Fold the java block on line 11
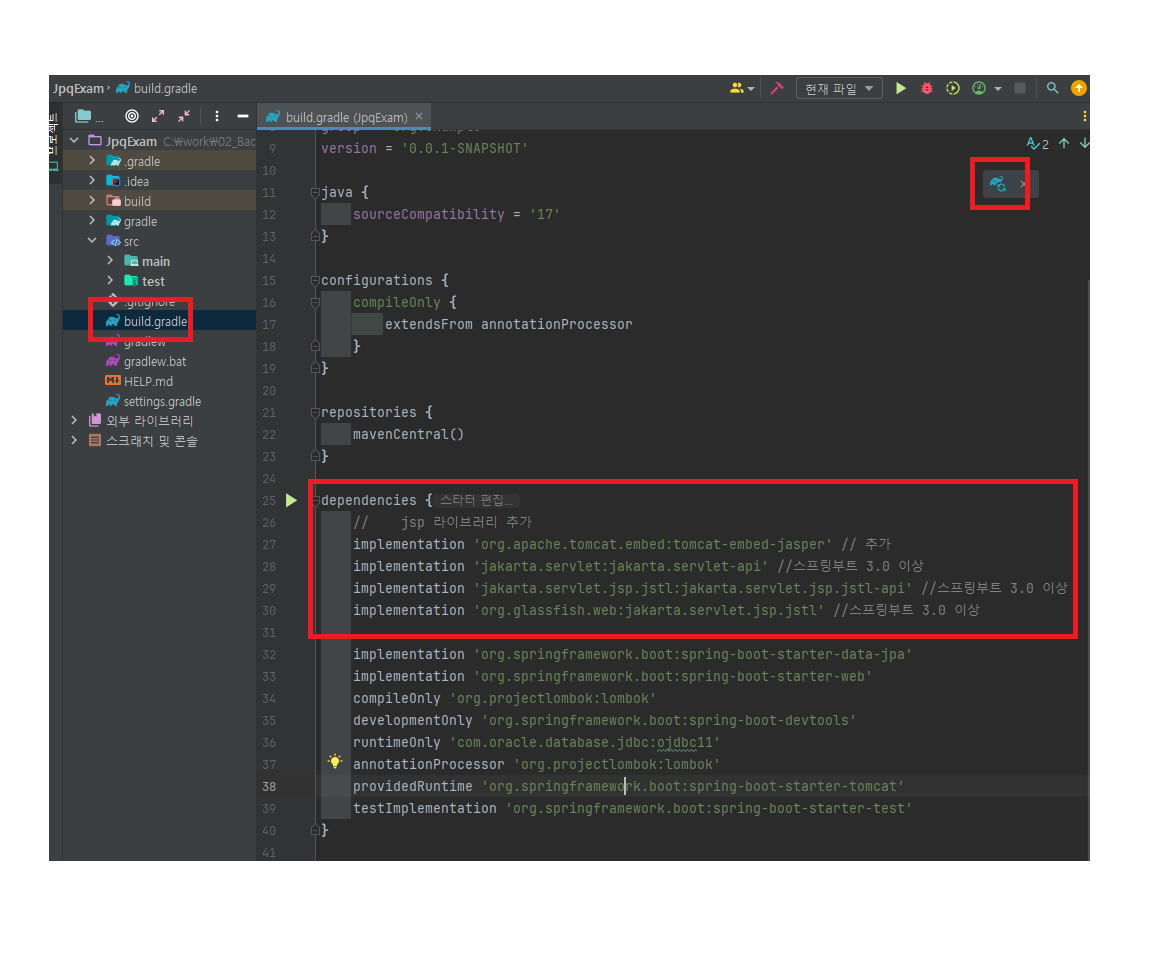This screenshot has width=1157, height=953. point(315,193)
